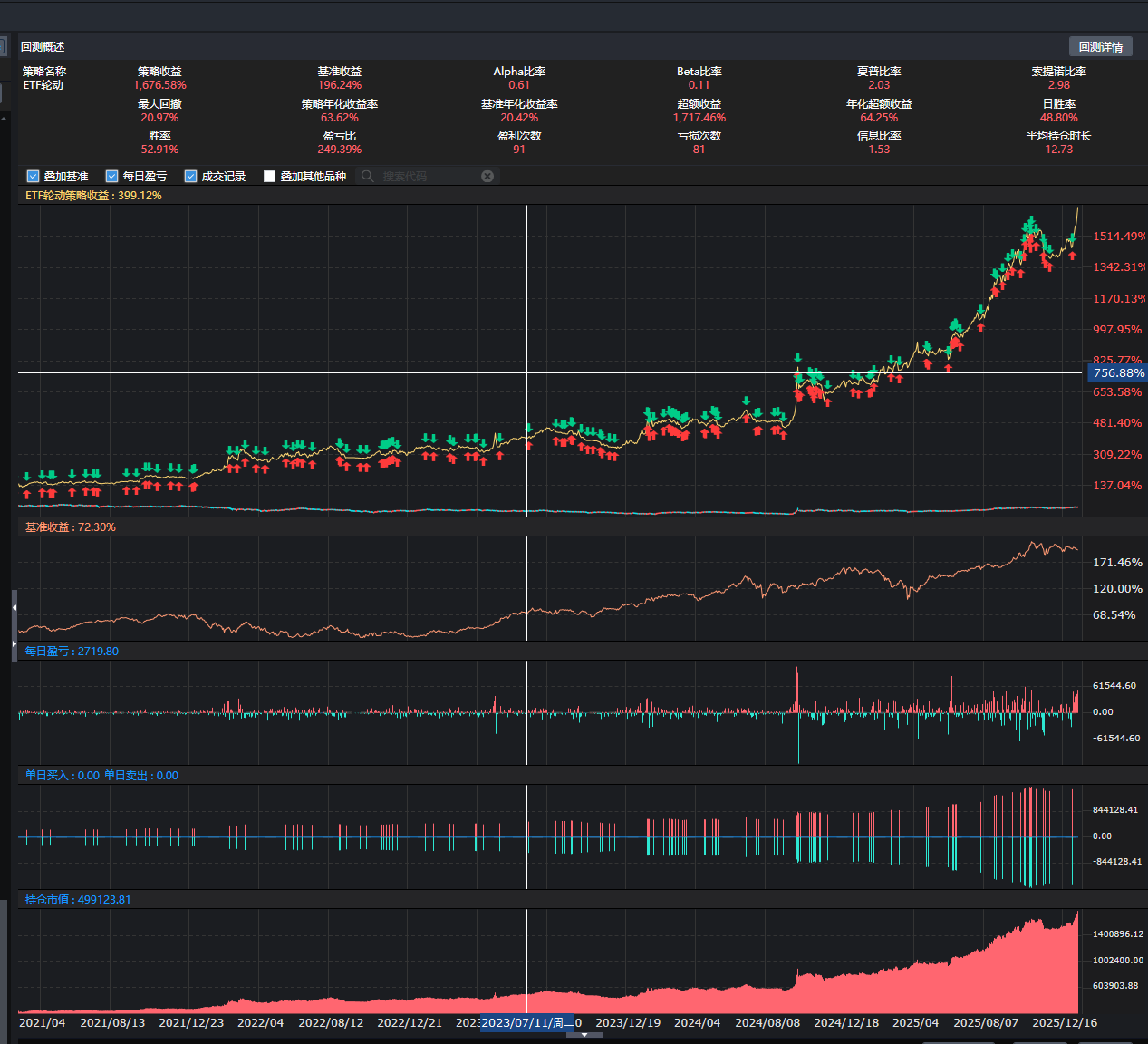Uncheck the 叠加基准 checkbox
1148x1044 pixels.
point(34,176)
